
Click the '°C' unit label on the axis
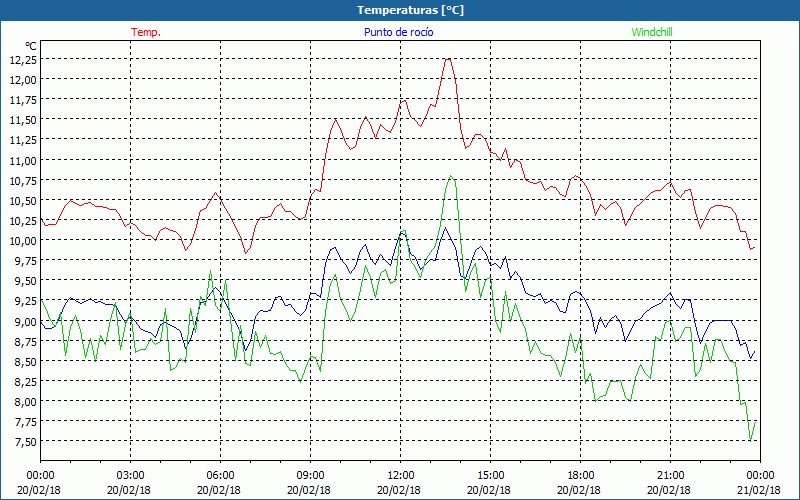click(31, 46)
